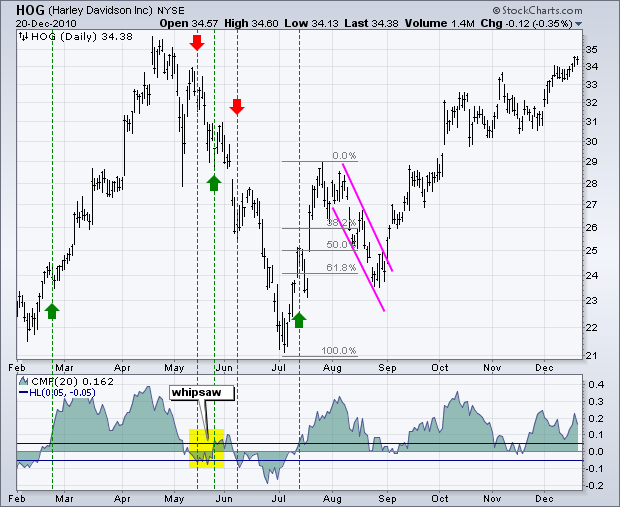Click Oct on the price panel time axis
Image resolution: width=620 pixels, height=507 pixels.
point(440,368)
